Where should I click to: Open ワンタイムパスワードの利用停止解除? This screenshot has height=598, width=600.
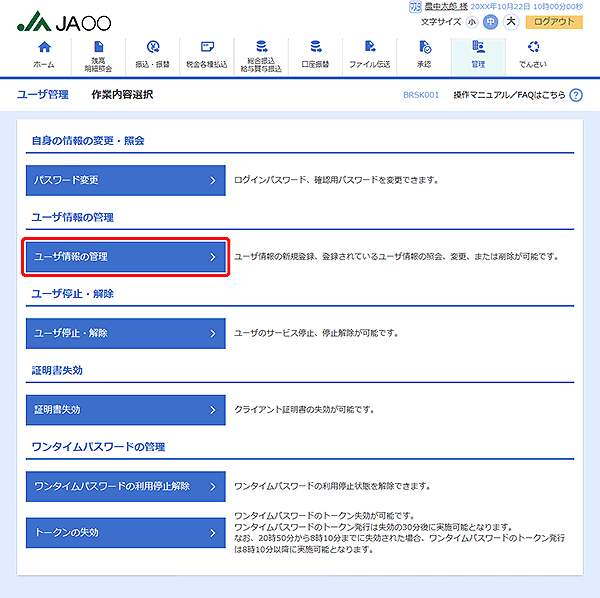(x=126, y=486)
